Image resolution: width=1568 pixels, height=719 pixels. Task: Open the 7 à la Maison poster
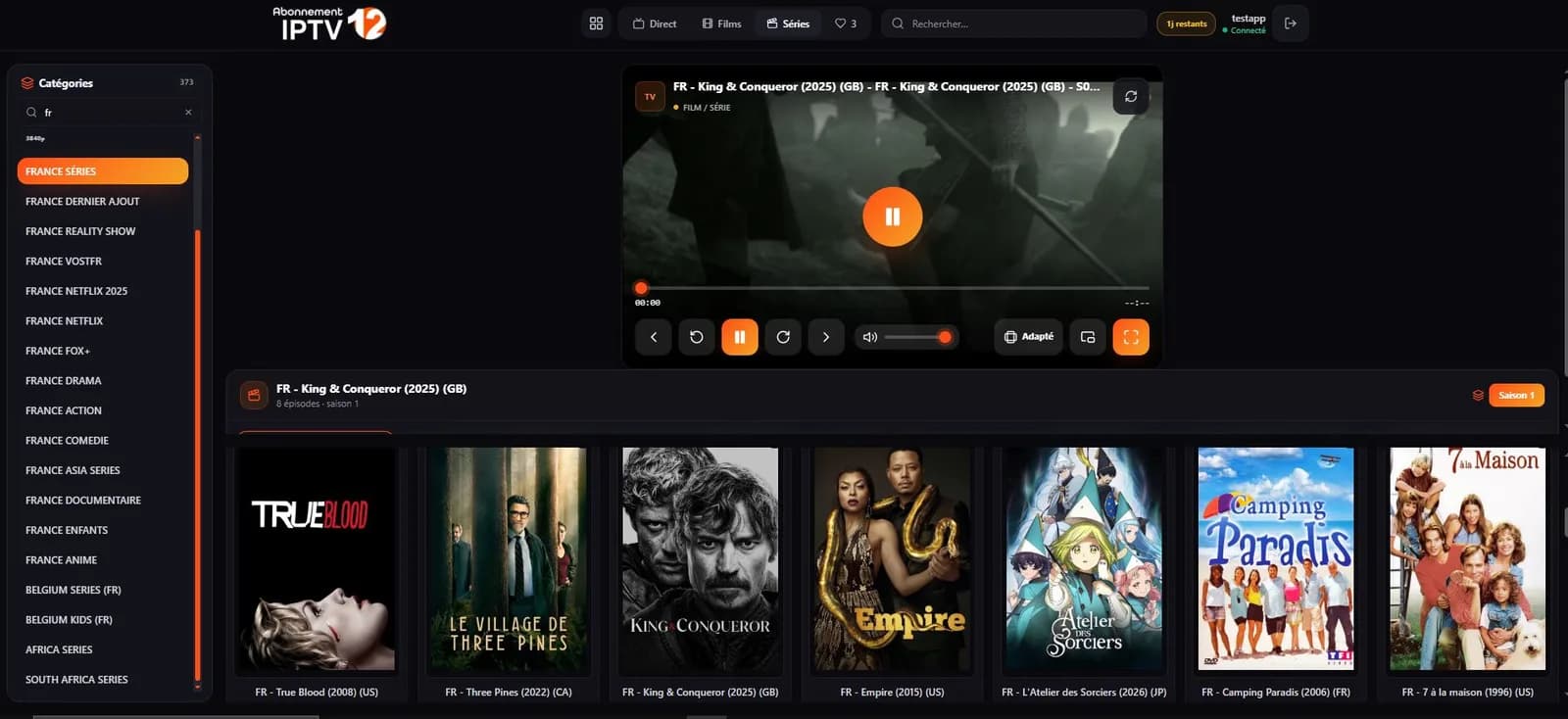coord(1467,559)
